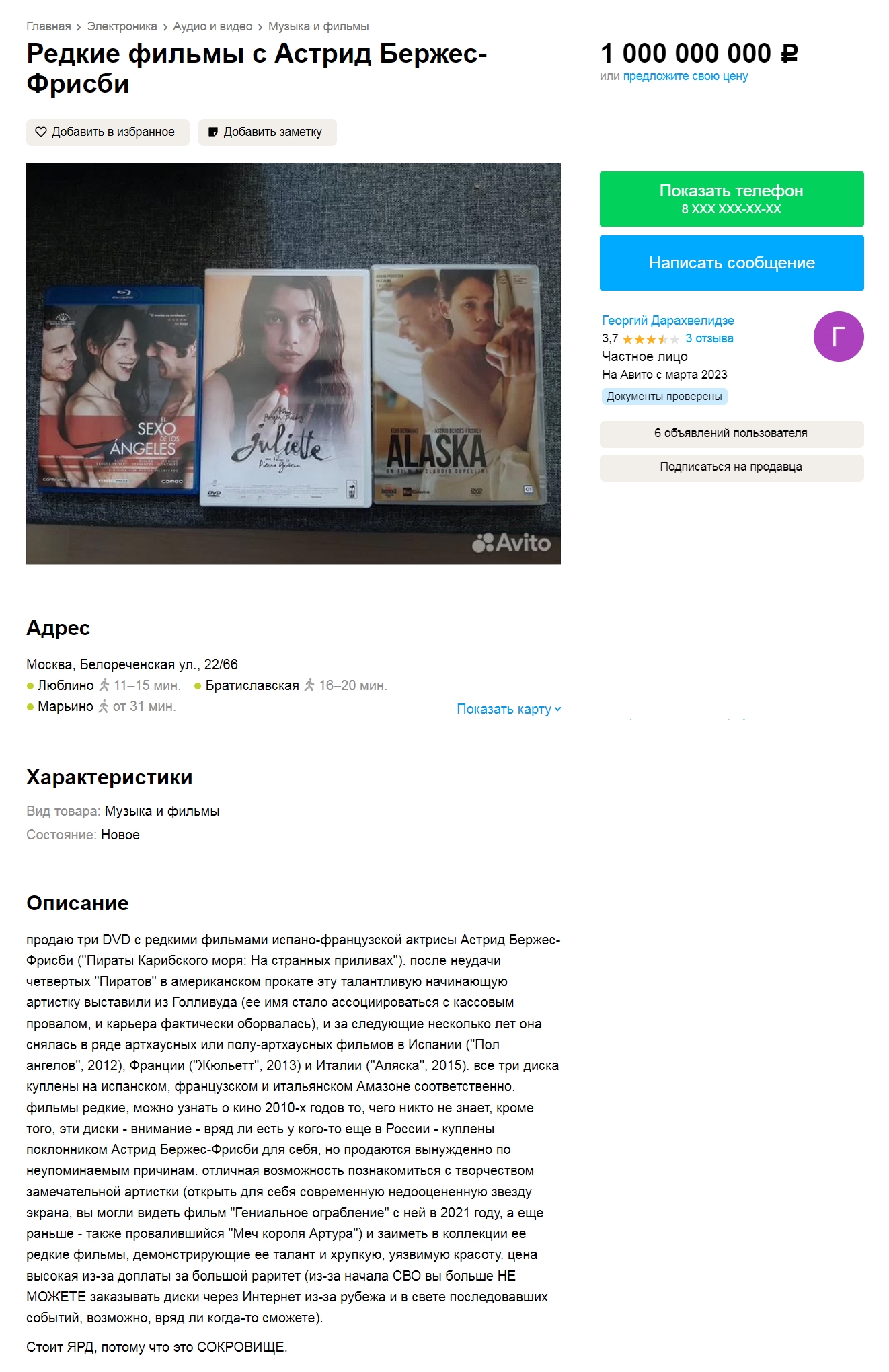Click the purple Г seller avatar
The width and height of the screenshot is (889, 1372).
[839, 336]
